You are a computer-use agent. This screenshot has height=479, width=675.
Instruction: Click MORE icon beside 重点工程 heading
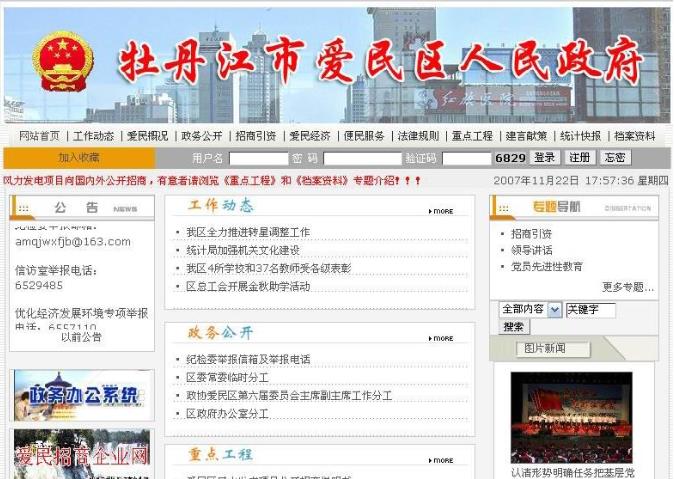tap(441, 460)
